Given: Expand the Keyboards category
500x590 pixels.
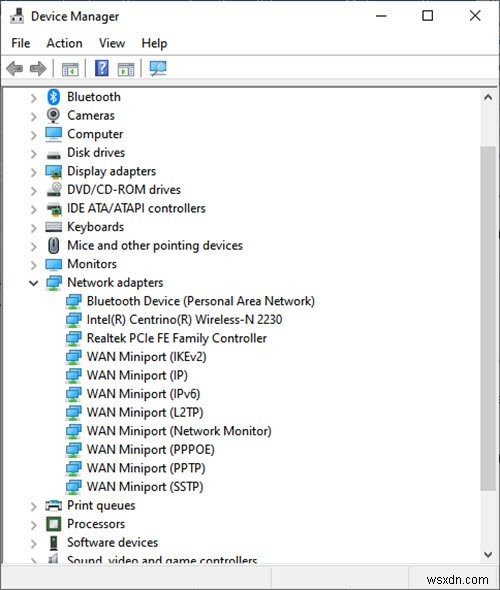Looking at the screenshot, I should pyautogui.click(x=33, y=228).
